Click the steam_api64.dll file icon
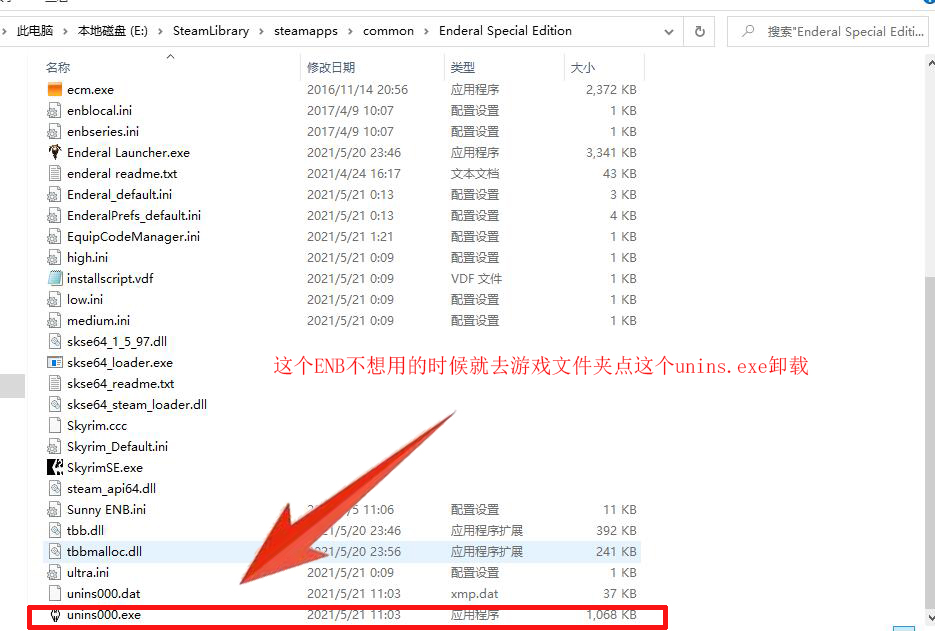 [54, 488]
